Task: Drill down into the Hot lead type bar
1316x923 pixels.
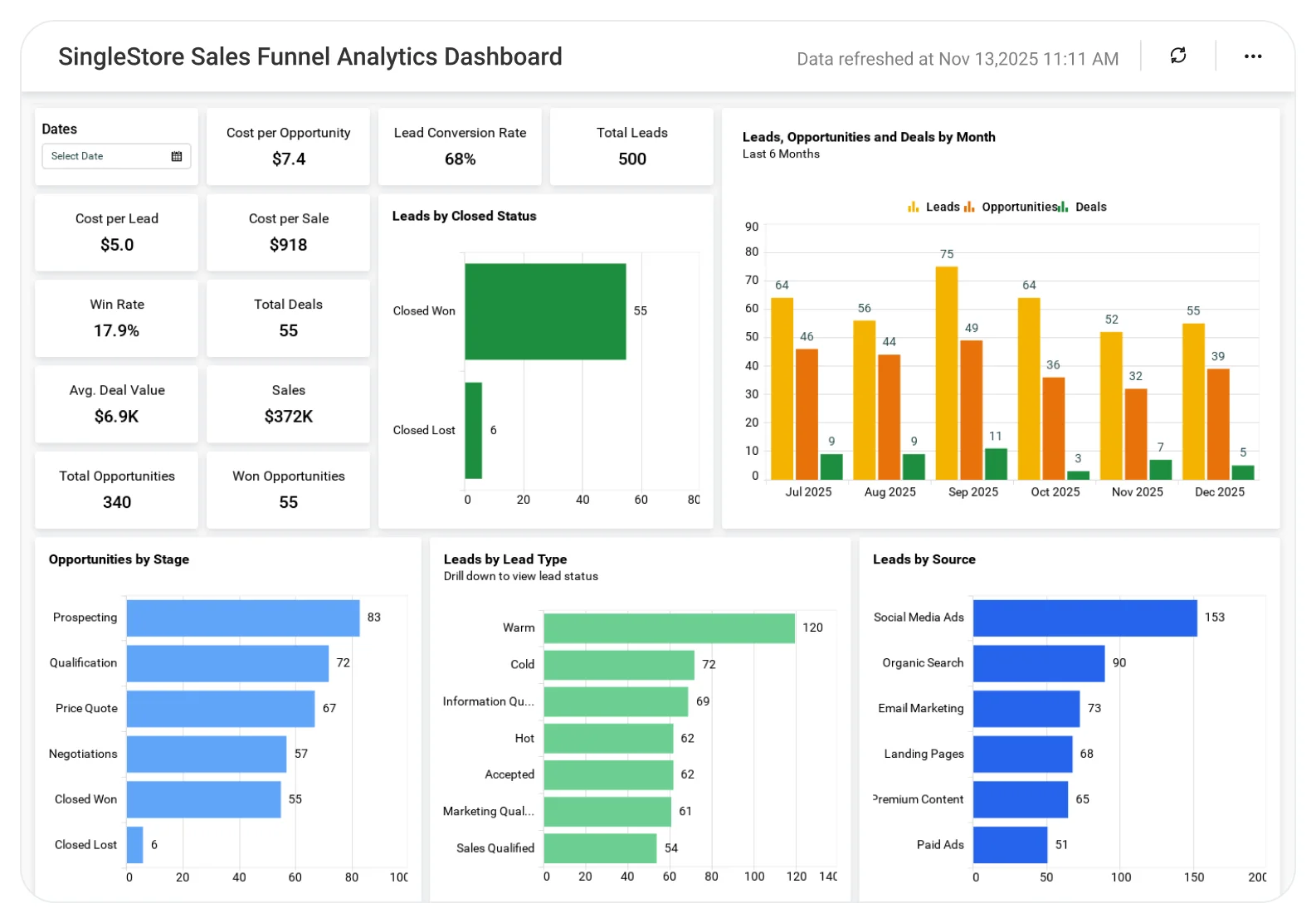Action: click(x=609, y=738)
